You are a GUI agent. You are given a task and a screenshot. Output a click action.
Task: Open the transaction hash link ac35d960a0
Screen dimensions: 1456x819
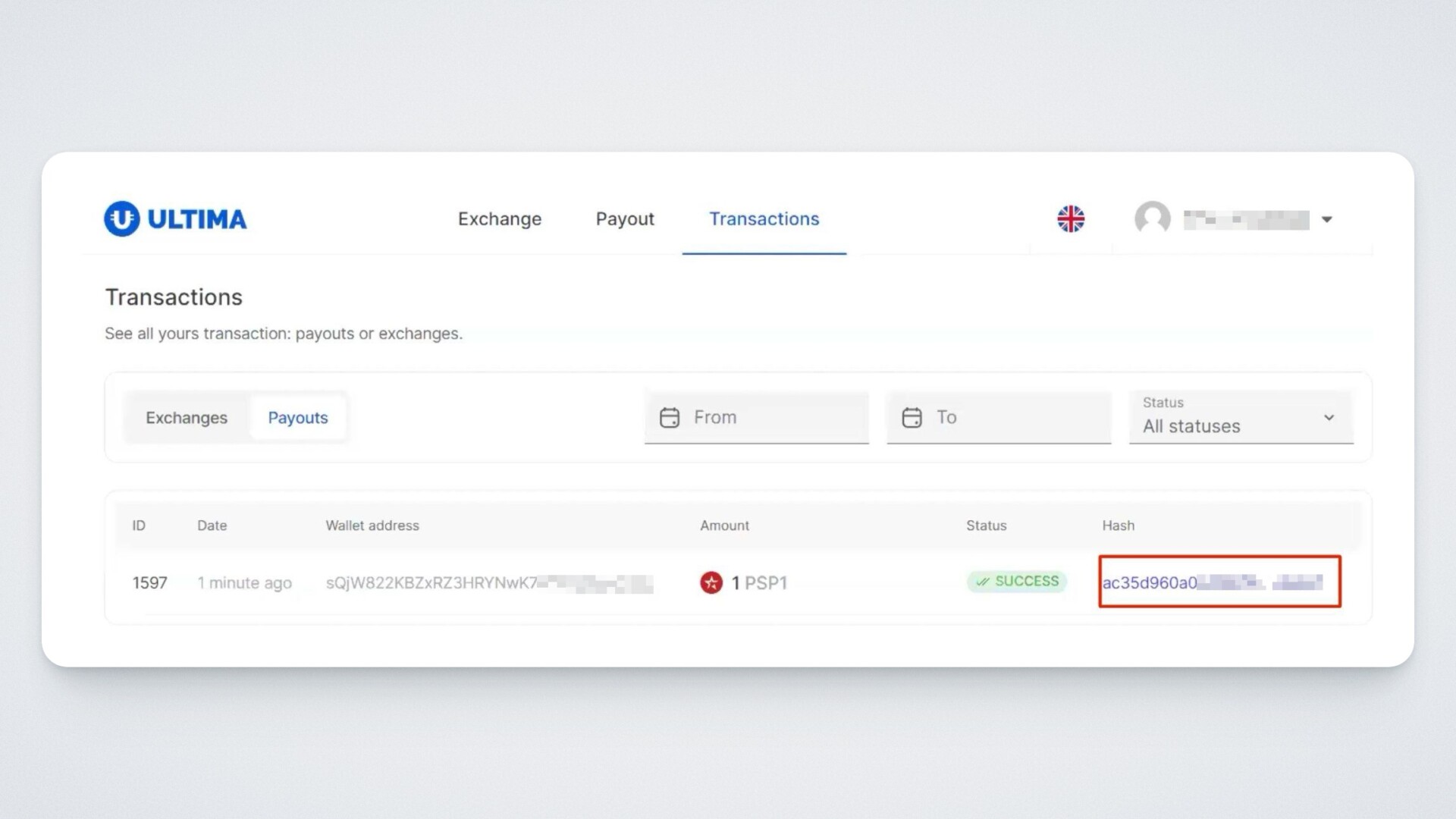coord(1150,582)
